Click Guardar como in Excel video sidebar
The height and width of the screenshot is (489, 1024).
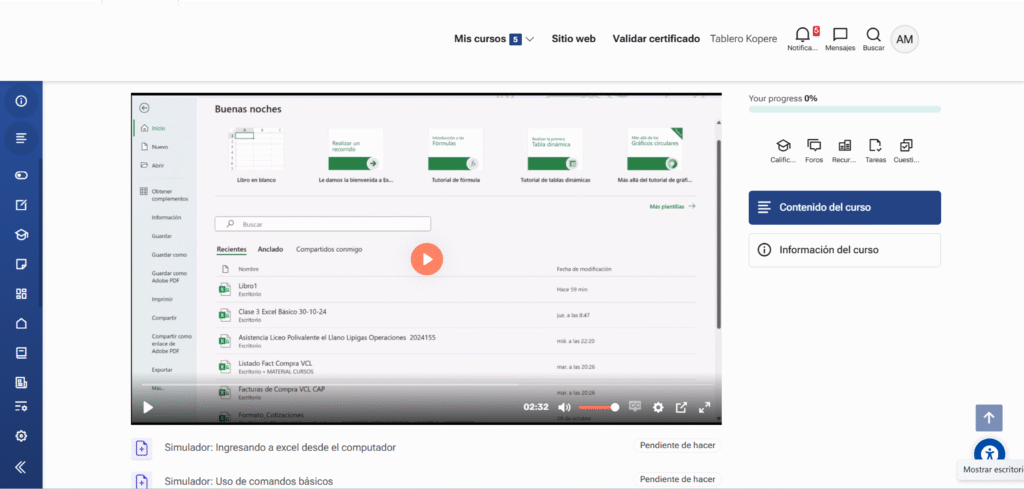point(169,255)
